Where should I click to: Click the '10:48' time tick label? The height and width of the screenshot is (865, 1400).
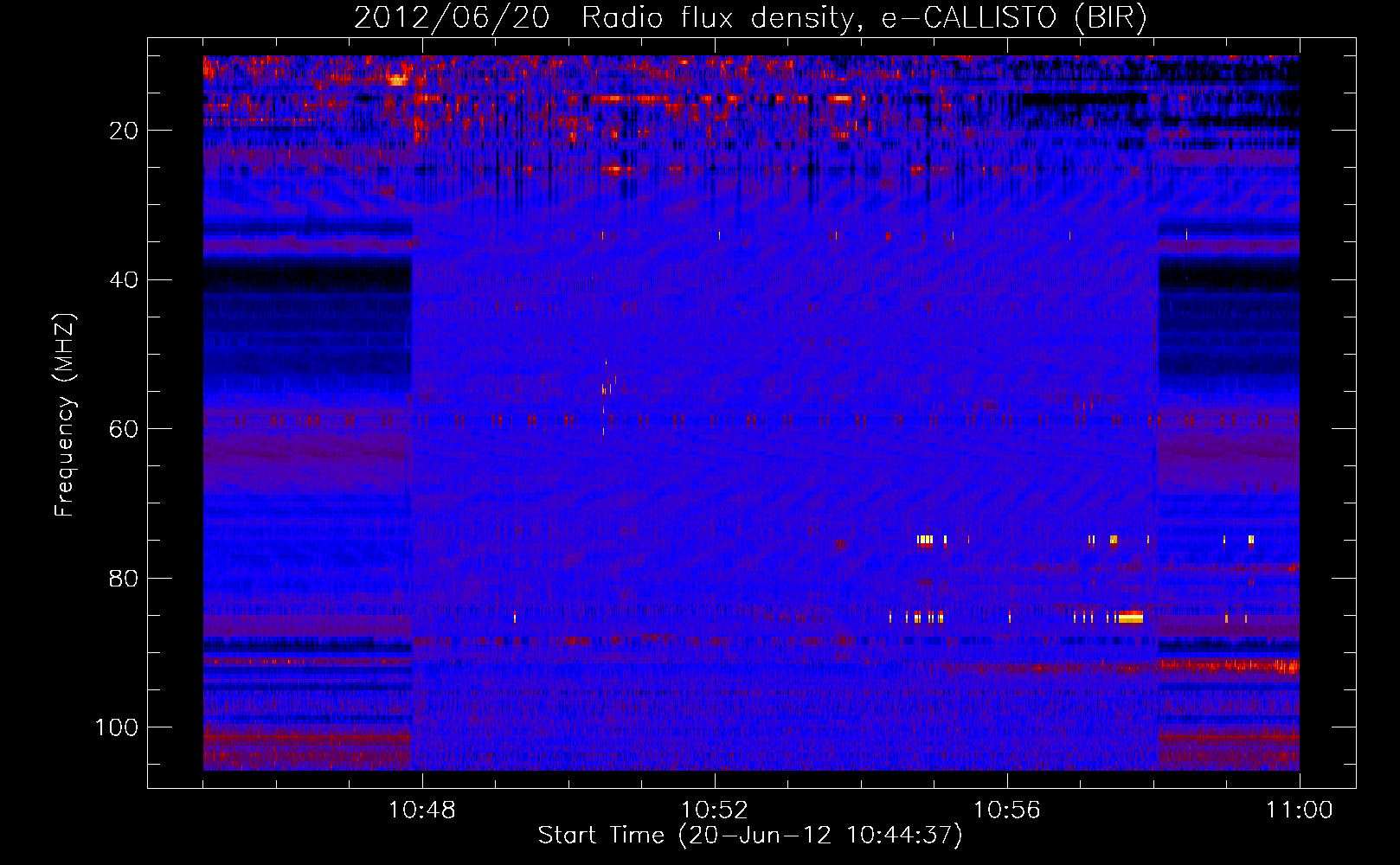click(x=421, y=811)
